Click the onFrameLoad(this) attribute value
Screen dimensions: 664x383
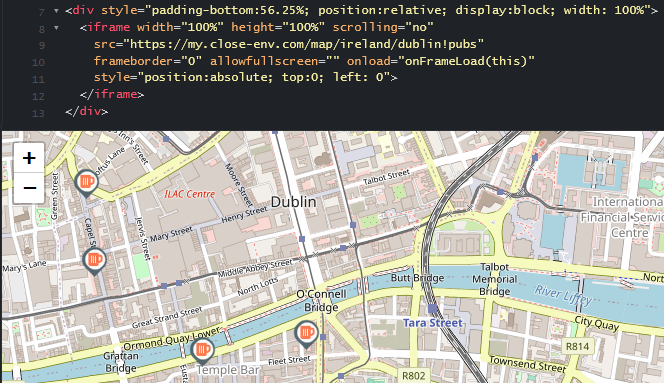pos(466,61)
